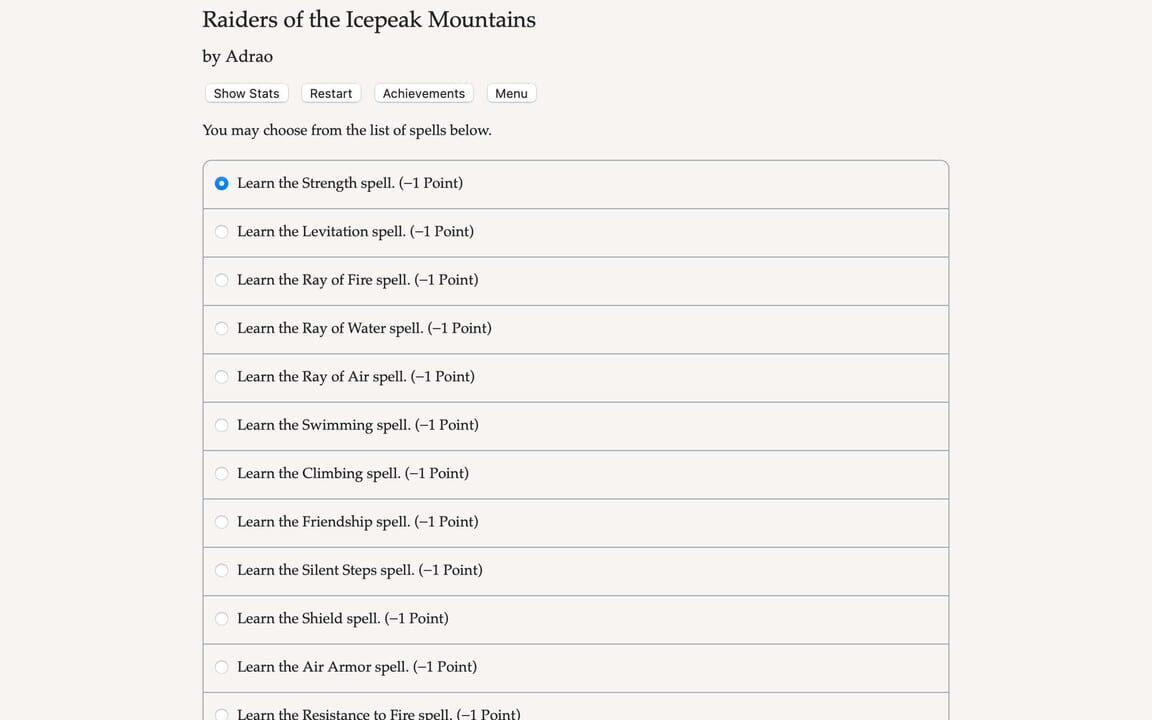Image resolution: width=1152 pixels, height=720 pixels.
Task: Select the Shield spell option
Action: [221, 618]
